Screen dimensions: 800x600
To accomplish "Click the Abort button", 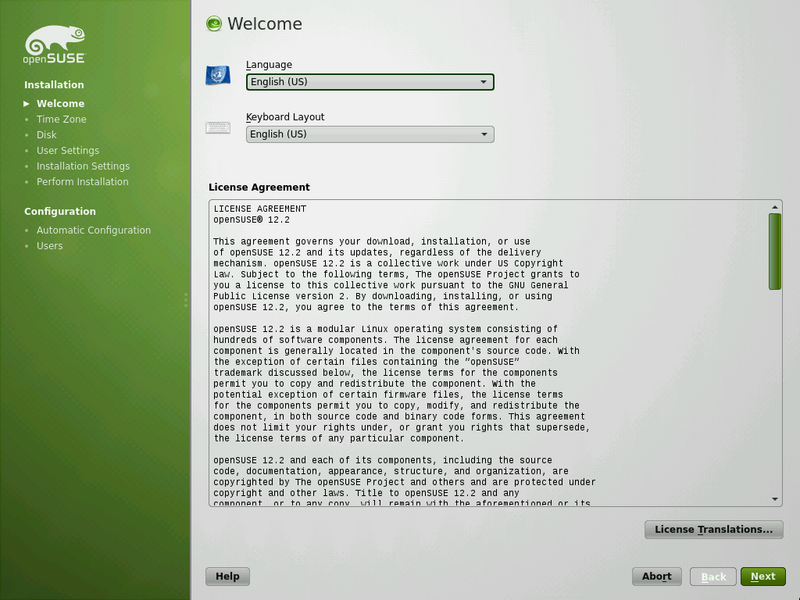I will click(657, 577).
